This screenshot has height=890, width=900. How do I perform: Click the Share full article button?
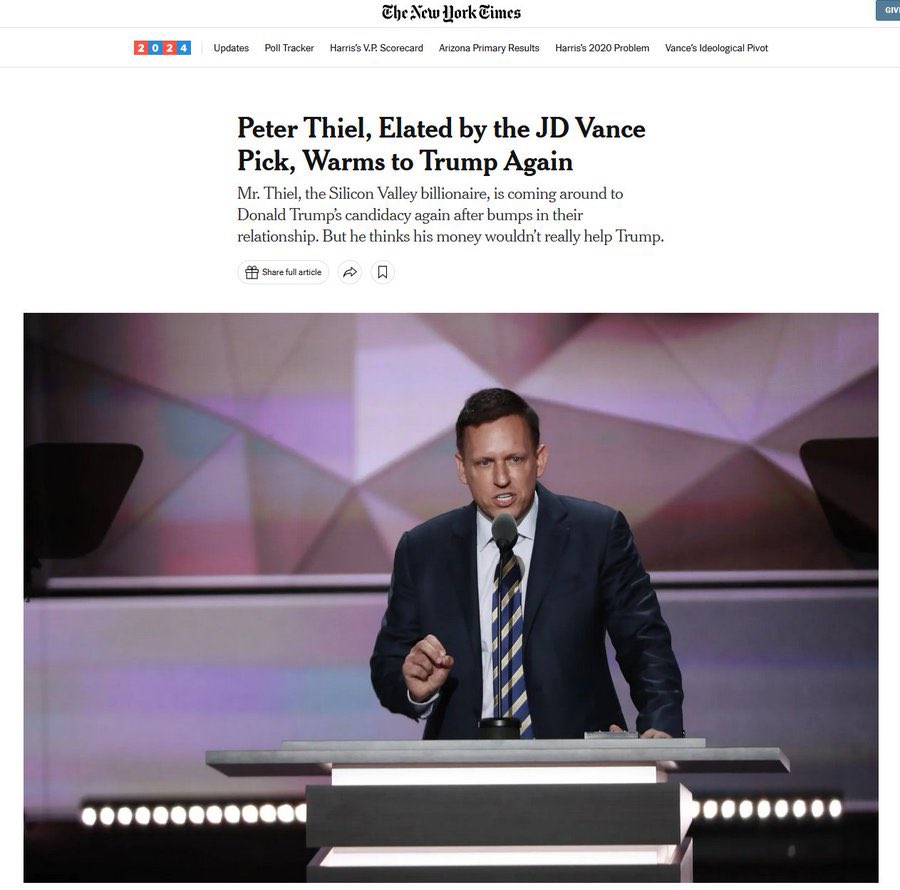(x=283, y=273)
